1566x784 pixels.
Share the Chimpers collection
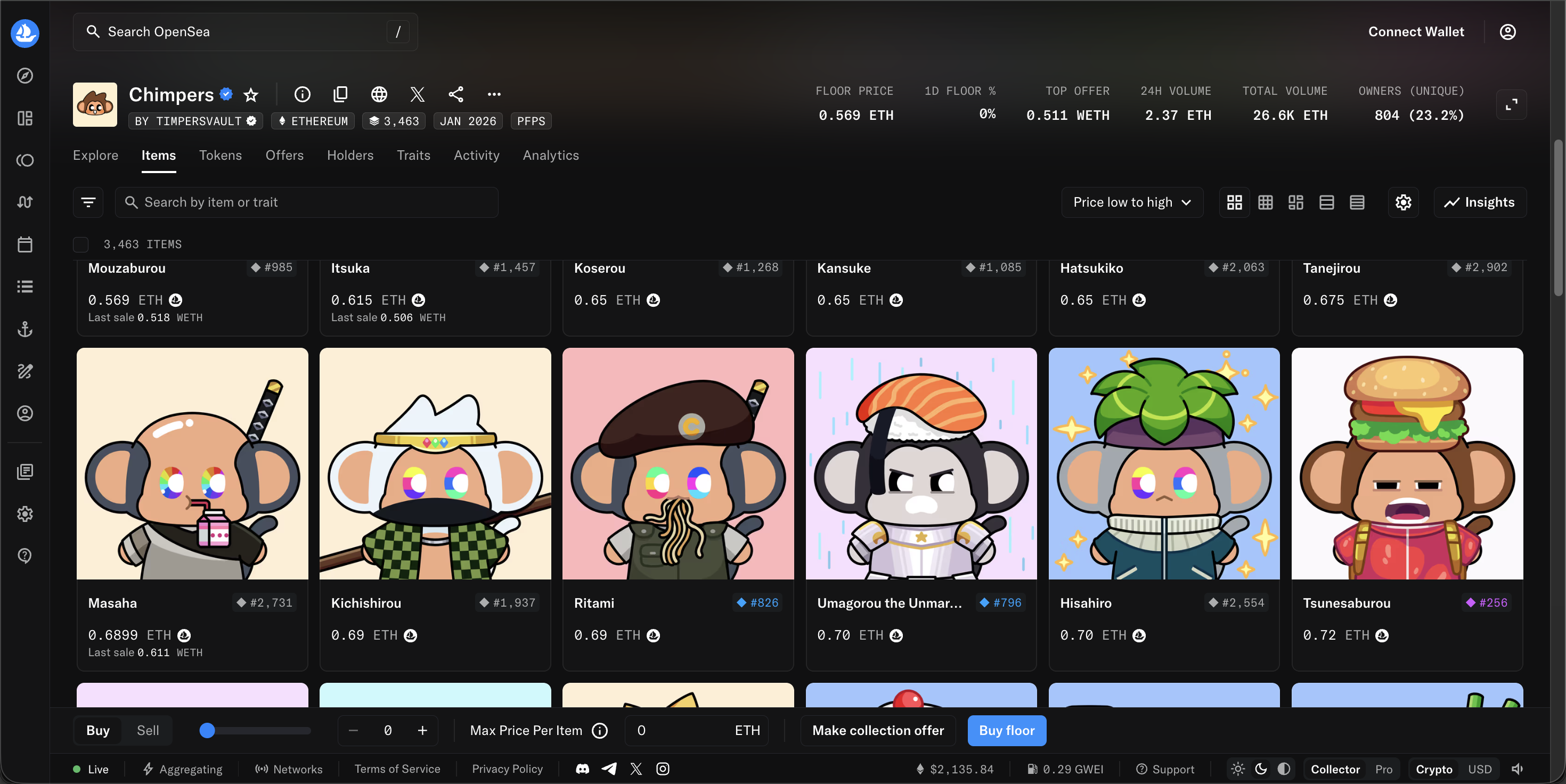[455, 94]
